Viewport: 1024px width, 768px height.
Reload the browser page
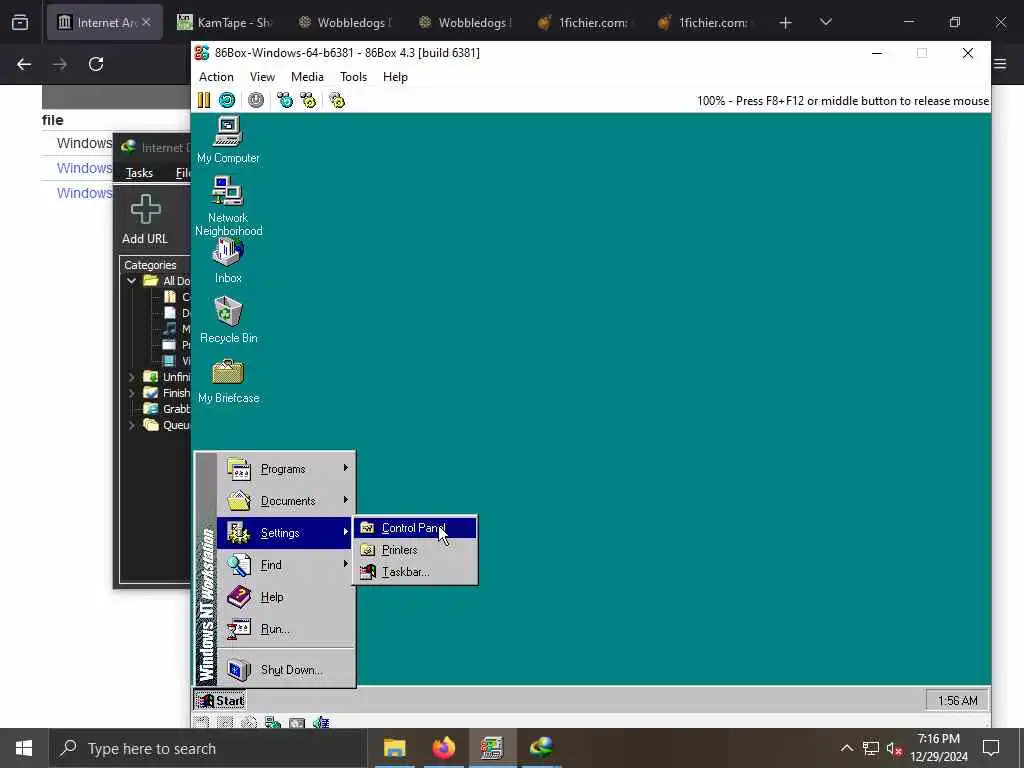96,64
